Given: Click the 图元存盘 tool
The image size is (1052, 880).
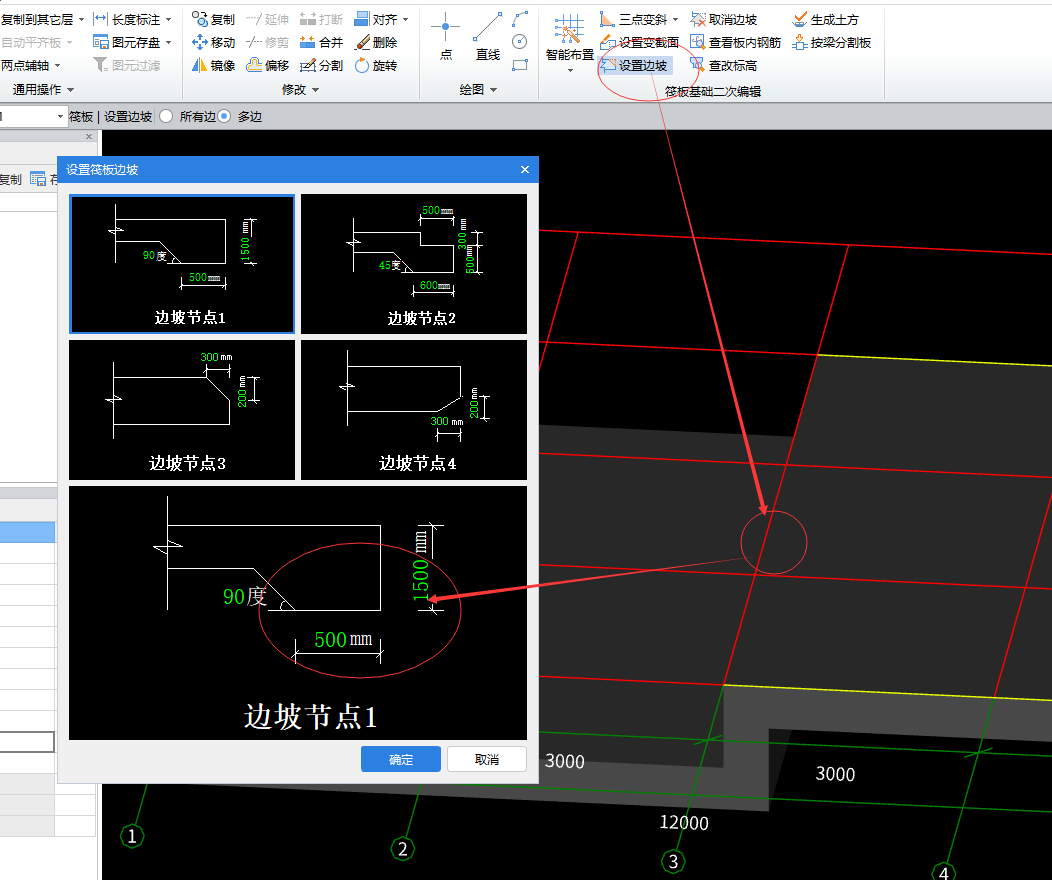Looking at the screenshot, I should click(x=127, y=42).
